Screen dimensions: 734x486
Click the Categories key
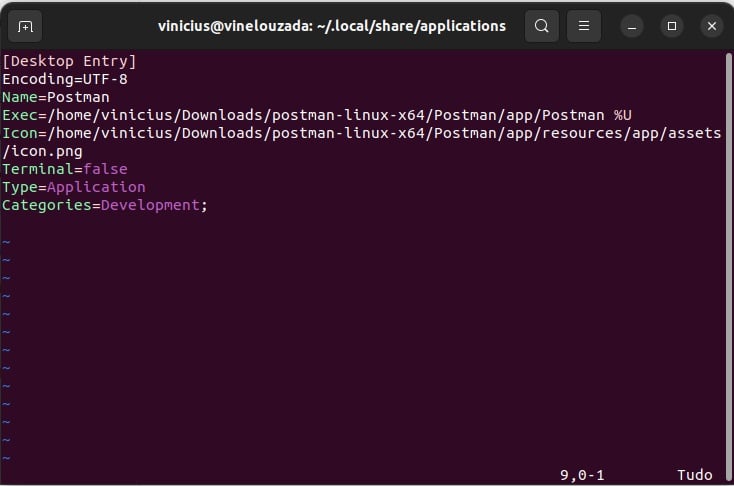47,205
